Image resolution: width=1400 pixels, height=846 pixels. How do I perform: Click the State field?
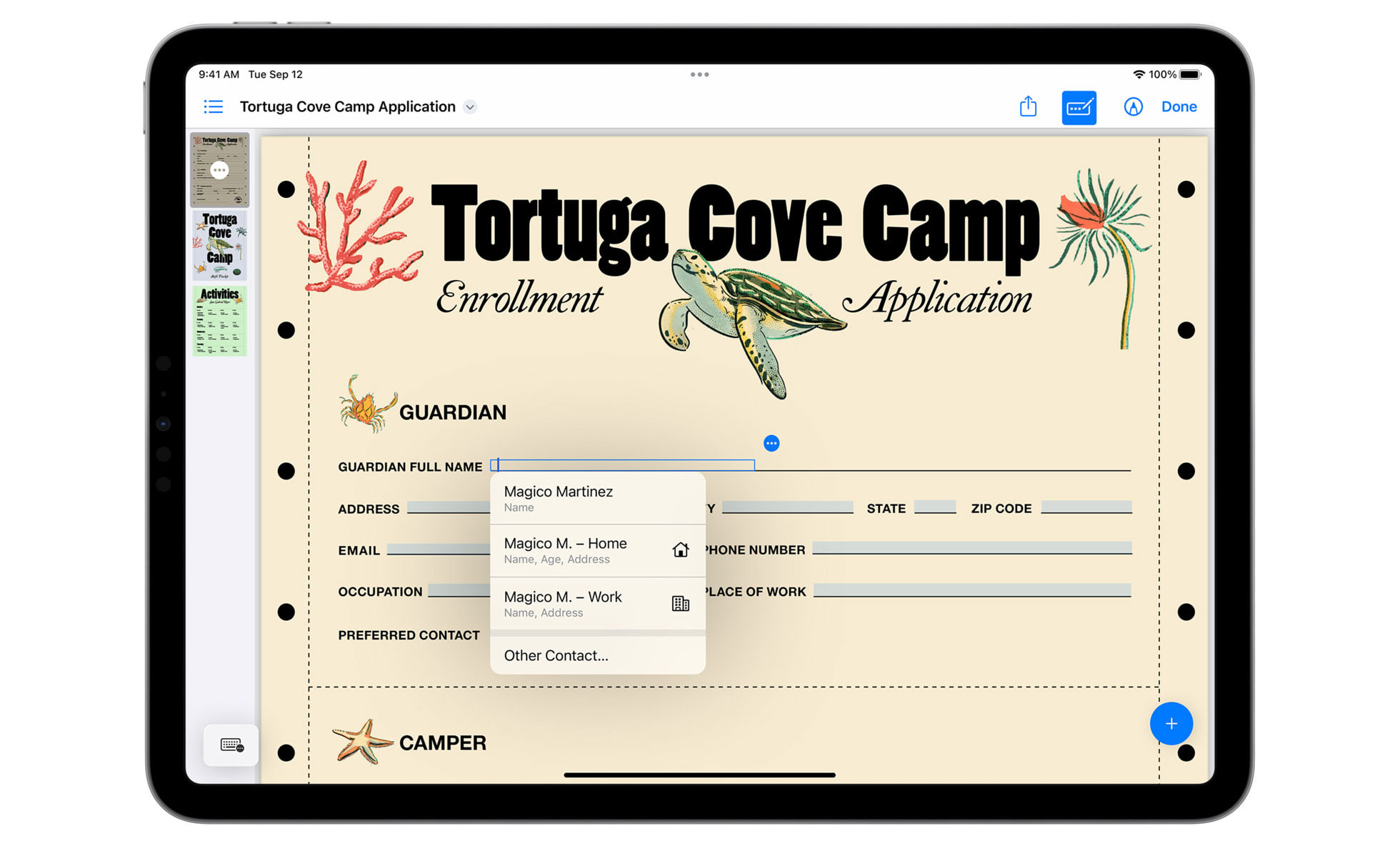pos(935,507)
